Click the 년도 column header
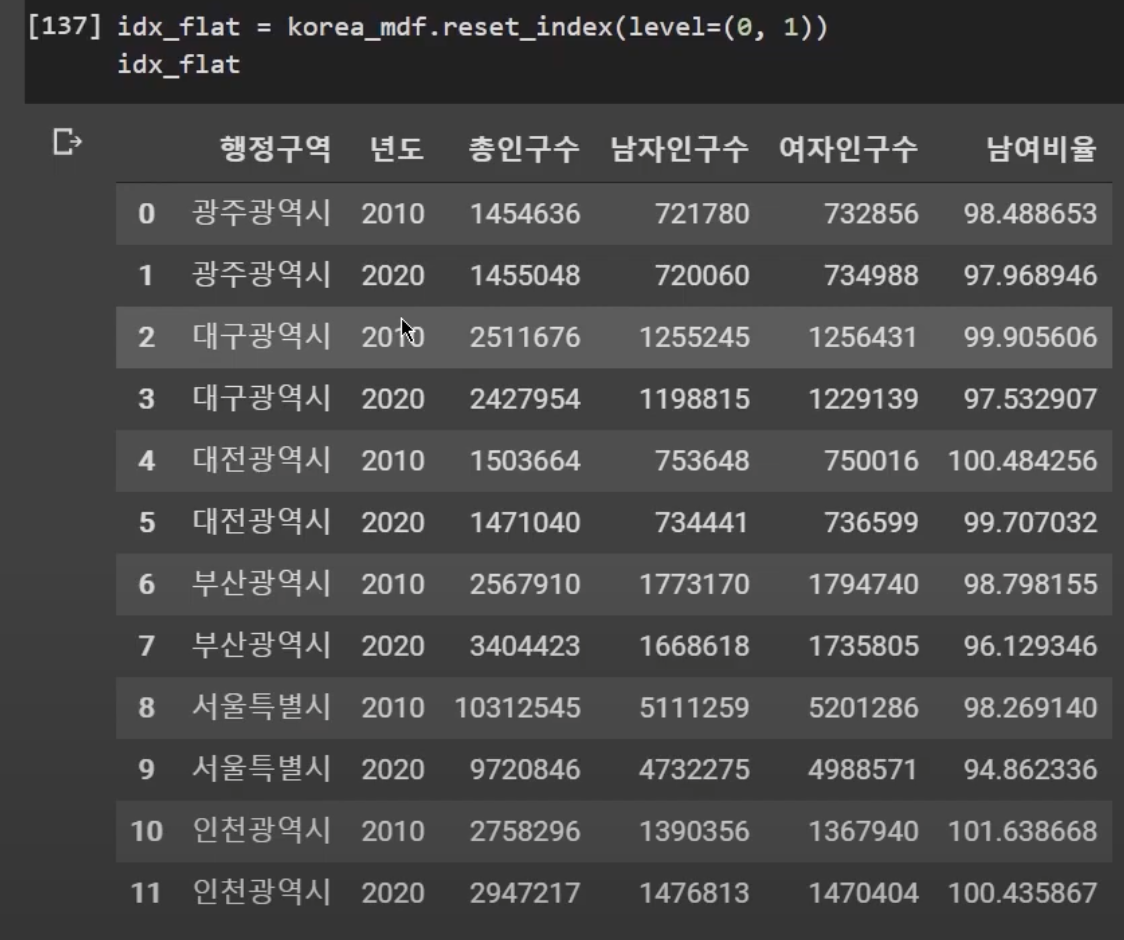Screen dimensions: 1124x940 [396, 149]
